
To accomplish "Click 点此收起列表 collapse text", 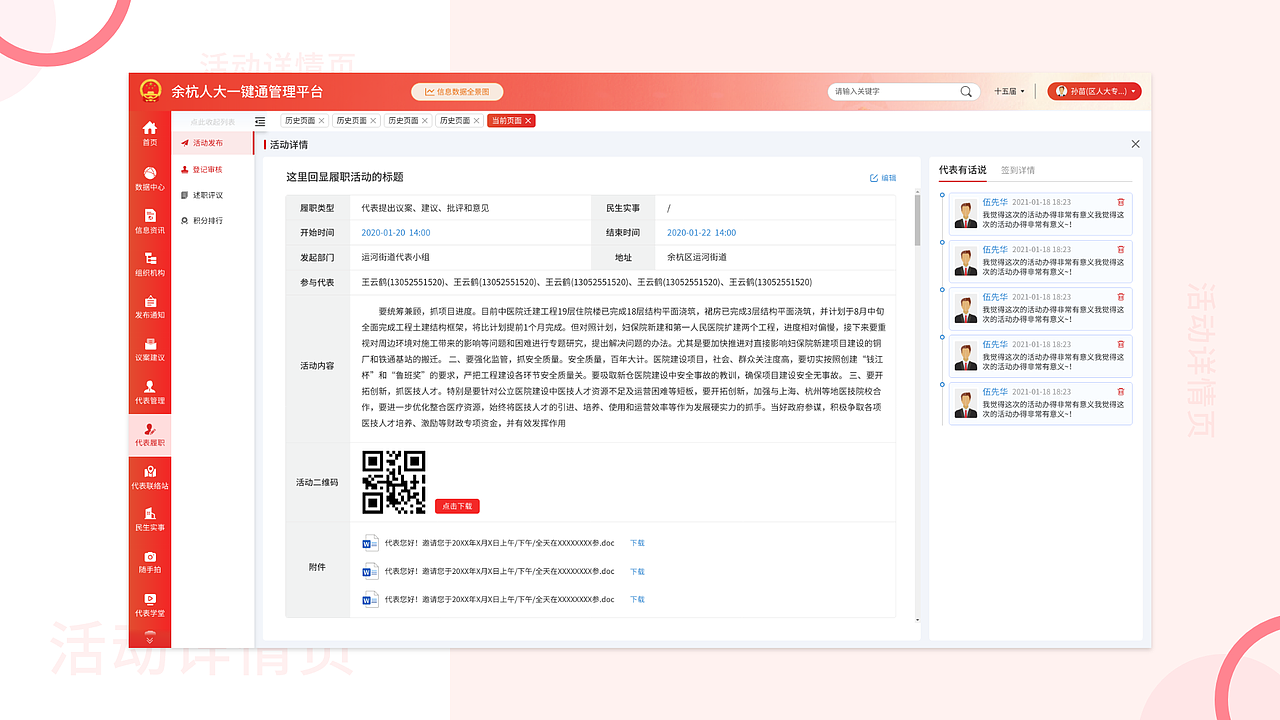I will click(x=213, y=121).
